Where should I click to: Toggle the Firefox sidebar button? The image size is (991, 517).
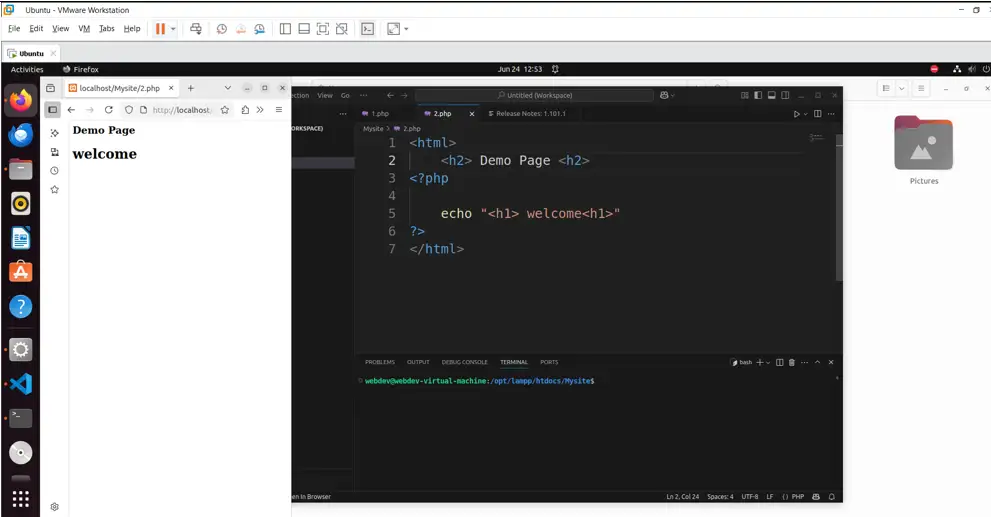tap(53, 110)
